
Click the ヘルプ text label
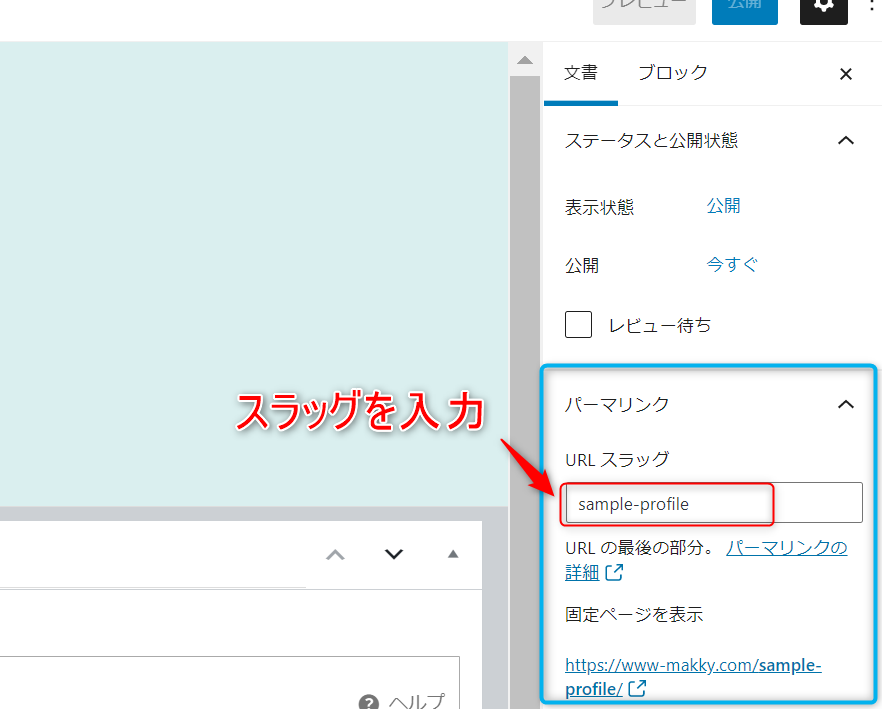[x=416, y=701]
